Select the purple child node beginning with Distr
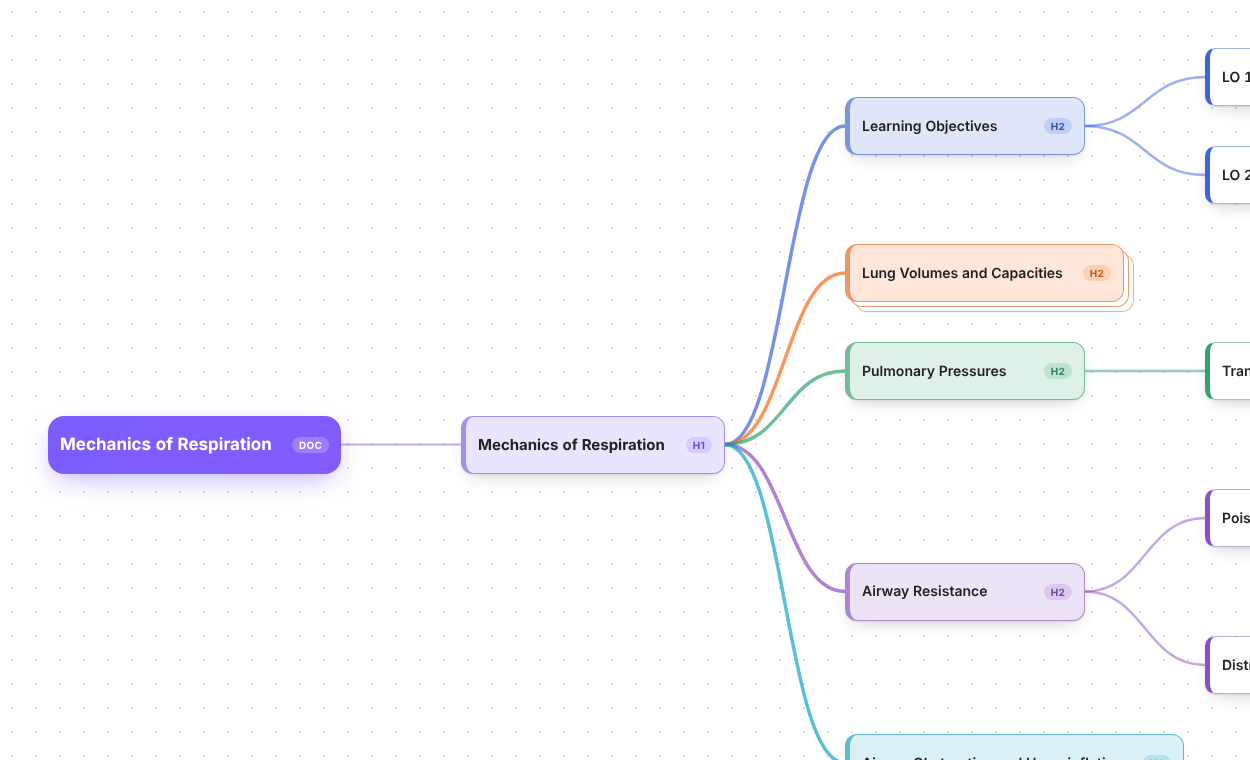1250x760 pixels. [1228, 665]
